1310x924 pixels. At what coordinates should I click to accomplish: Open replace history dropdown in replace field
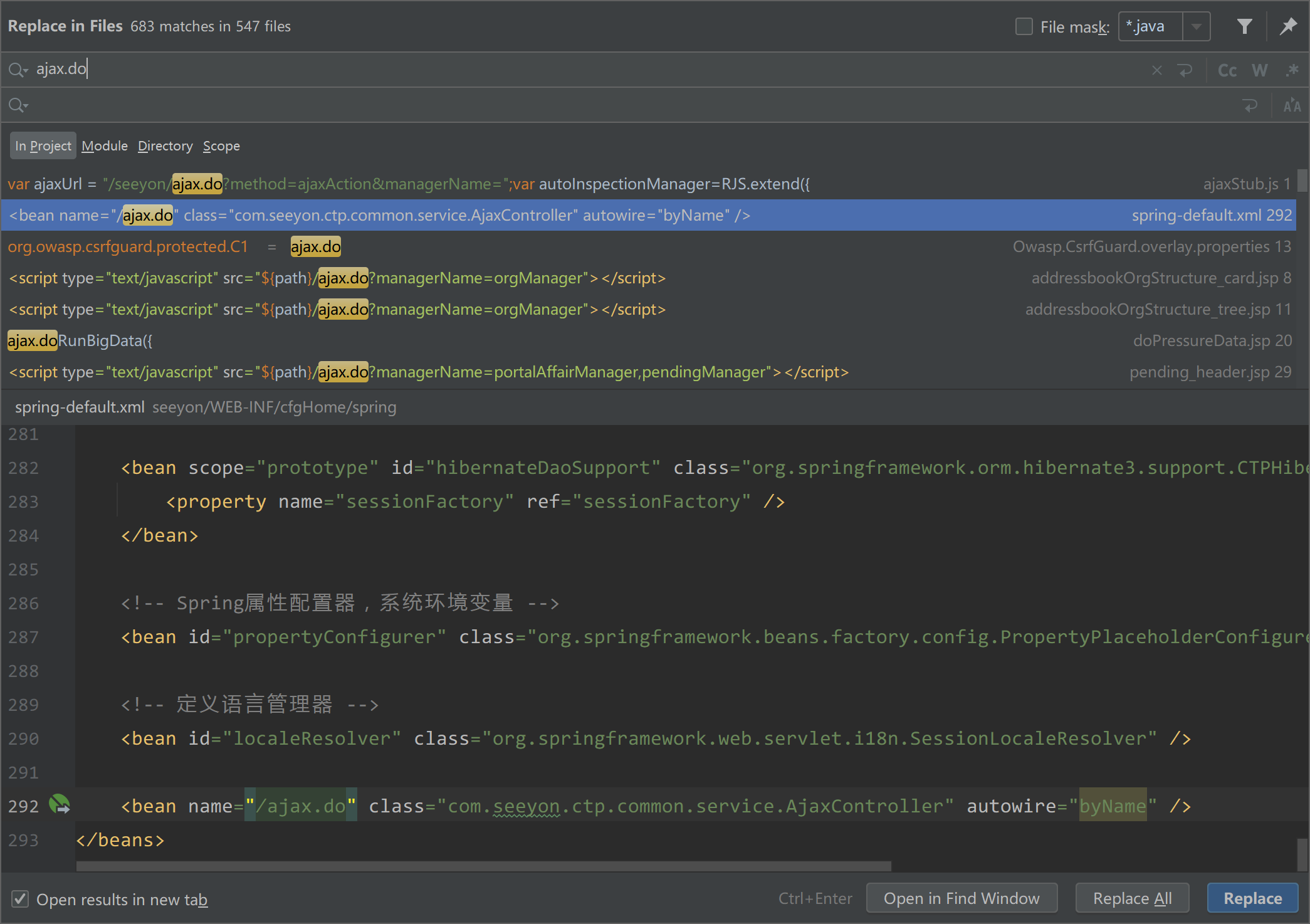[x=18, y=105]
